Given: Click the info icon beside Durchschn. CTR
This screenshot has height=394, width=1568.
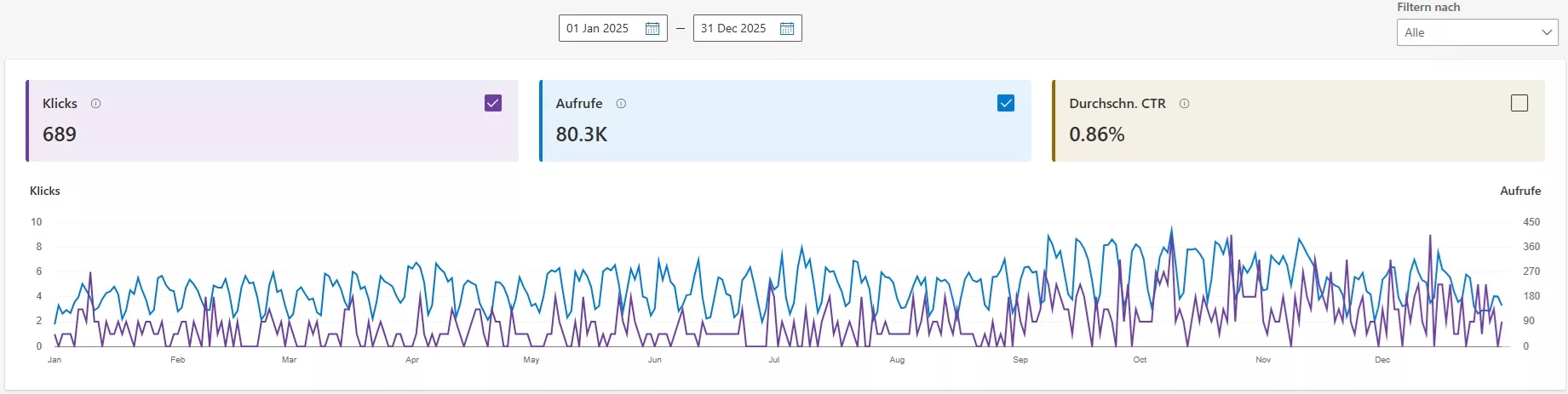Looking at the screenshot, I should point(1184,104).
